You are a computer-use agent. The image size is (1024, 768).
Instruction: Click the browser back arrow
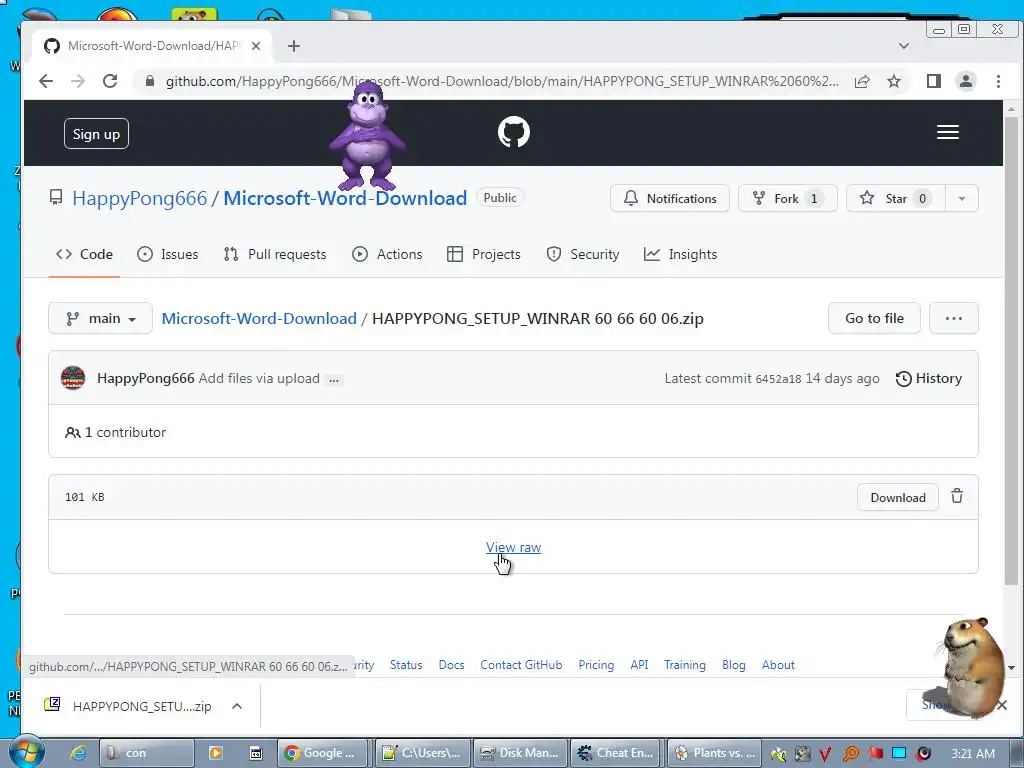pos(46,81)
